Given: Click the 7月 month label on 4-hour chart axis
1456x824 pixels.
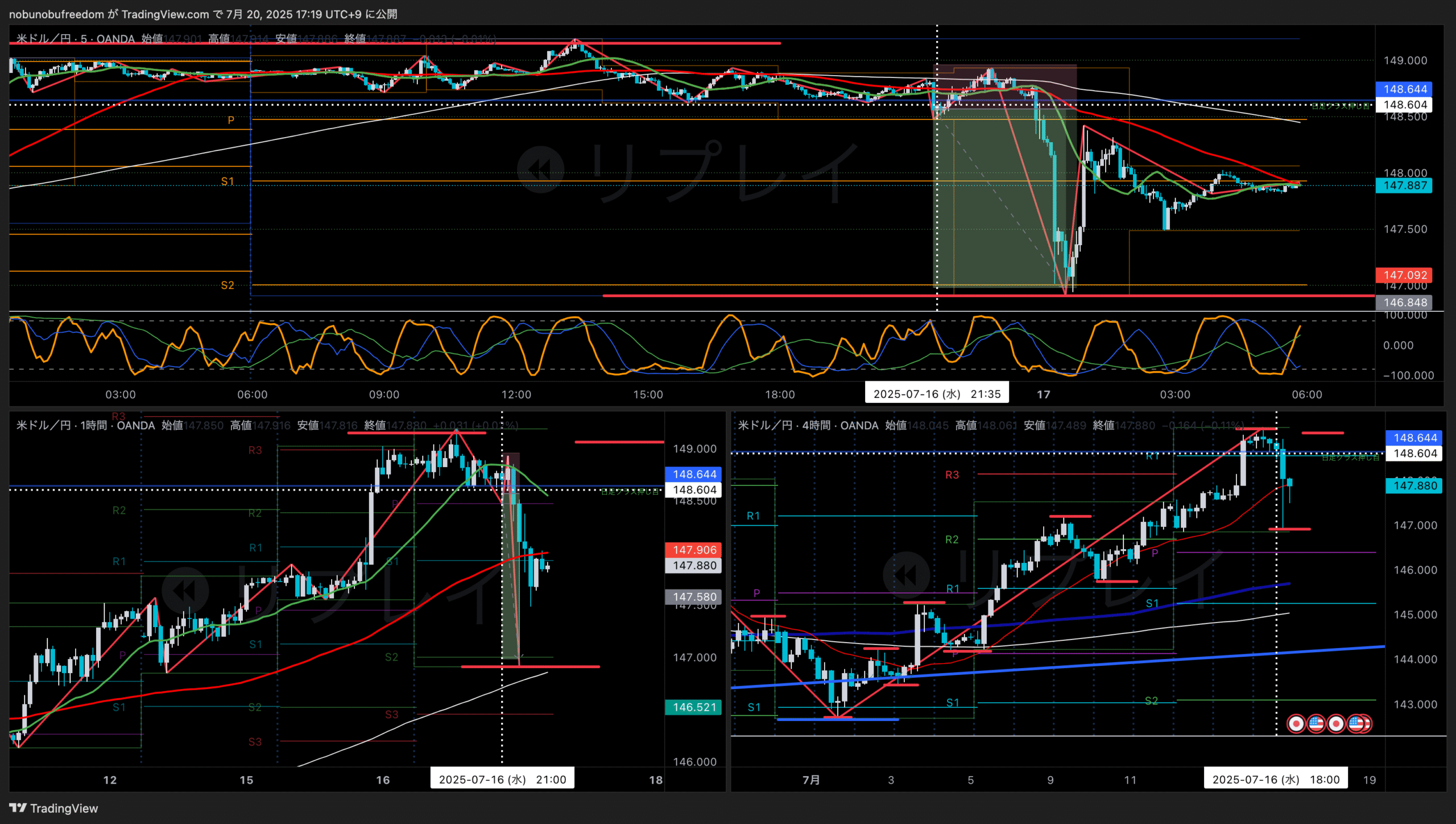Looking at the screenshot, I should click(x=811, y=780).
